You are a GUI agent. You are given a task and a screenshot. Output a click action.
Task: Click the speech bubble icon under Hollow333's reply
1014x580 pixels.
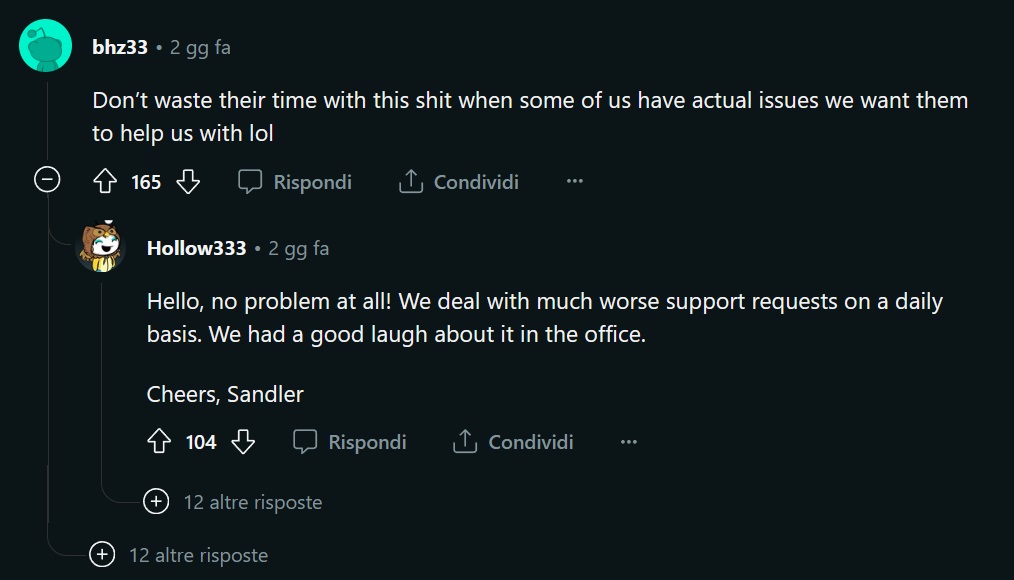pos(305,442)
